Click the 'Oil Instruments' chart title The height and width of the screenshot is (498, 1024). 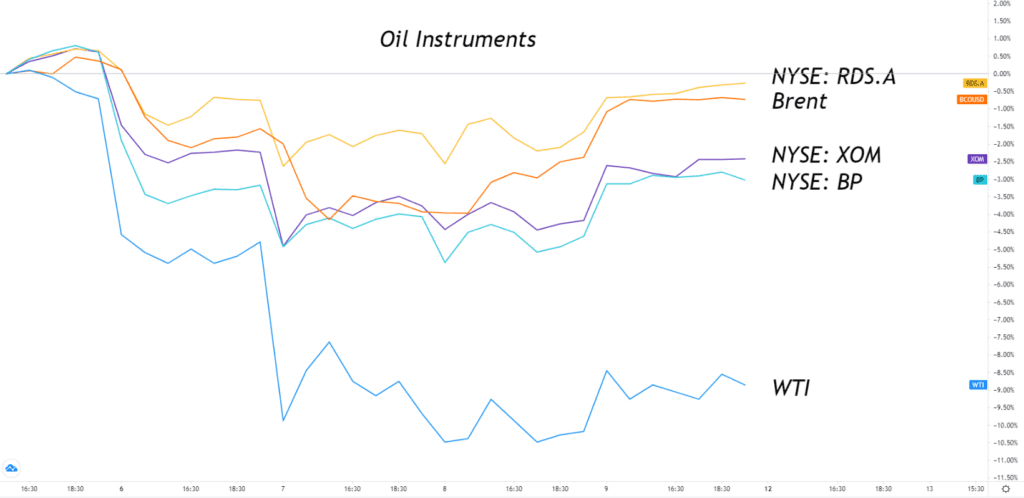click(x=458, y=39)
